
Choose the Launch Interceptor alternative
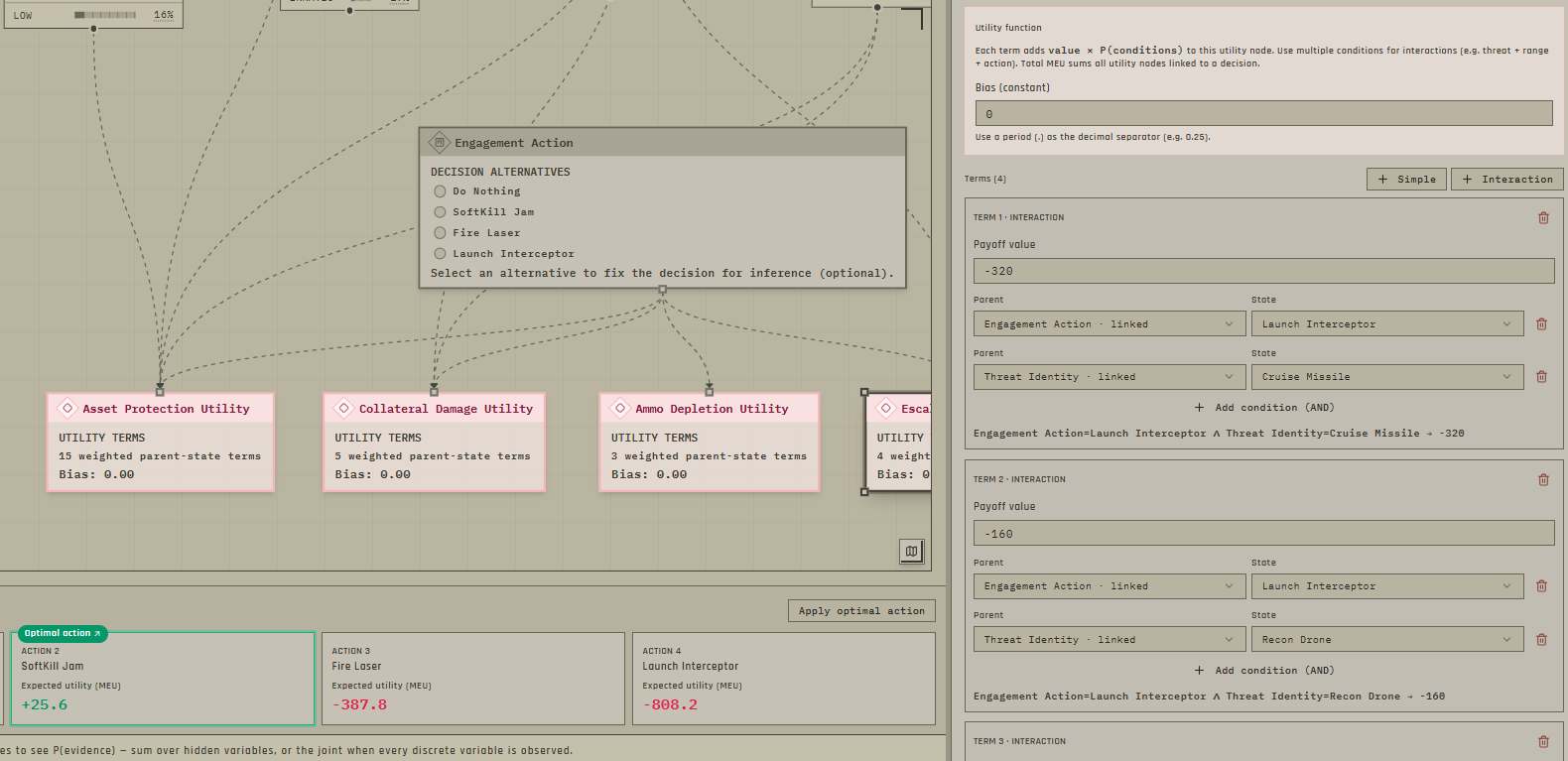tap(440, 254)
